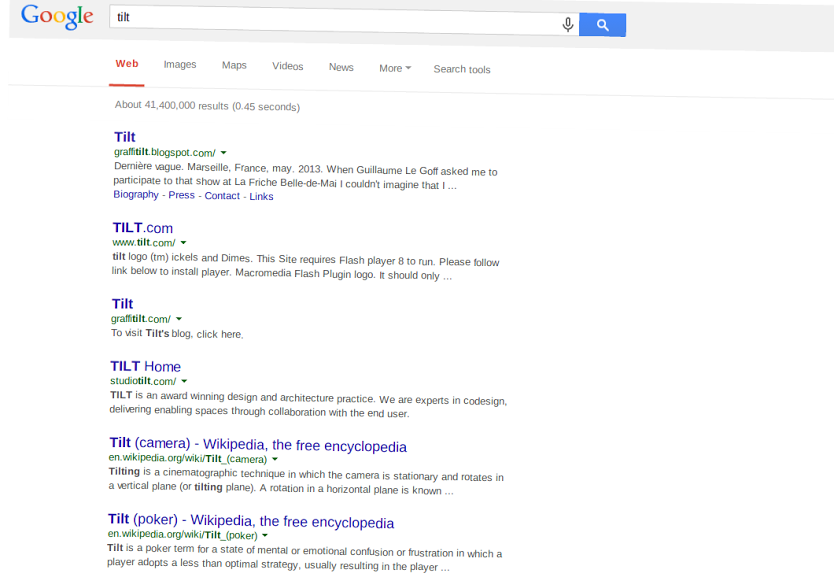Open the Contact sitelink
Image resolution: width=834 pixels, height=577 pixels.
(x=222, y=196)
